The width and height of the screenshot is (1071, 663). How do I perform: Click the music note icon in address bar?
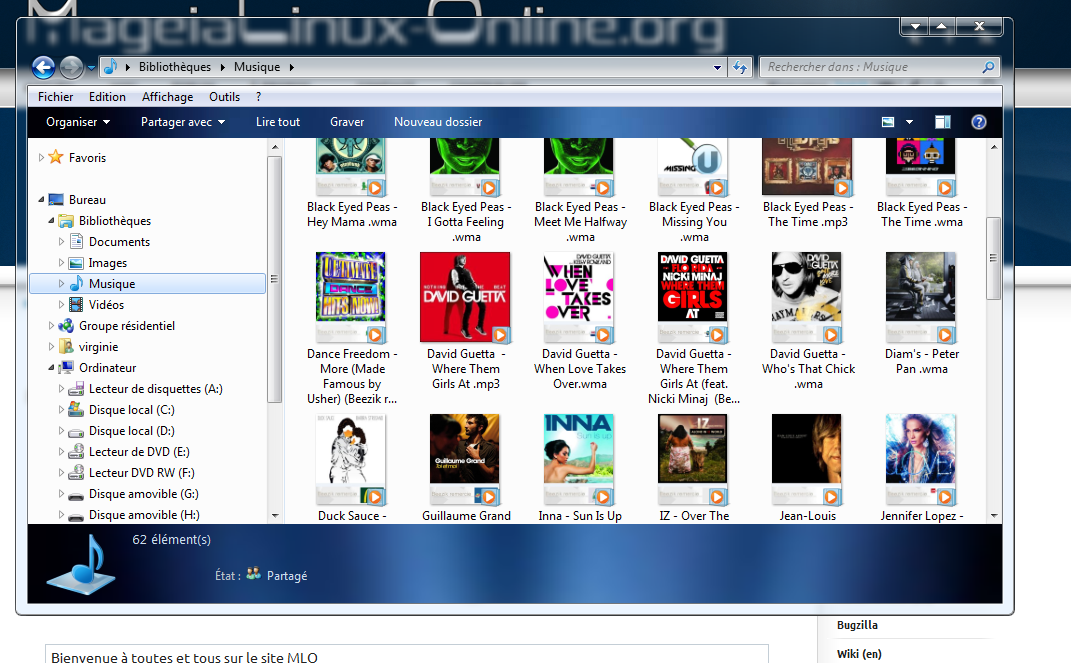click(111, 66)
